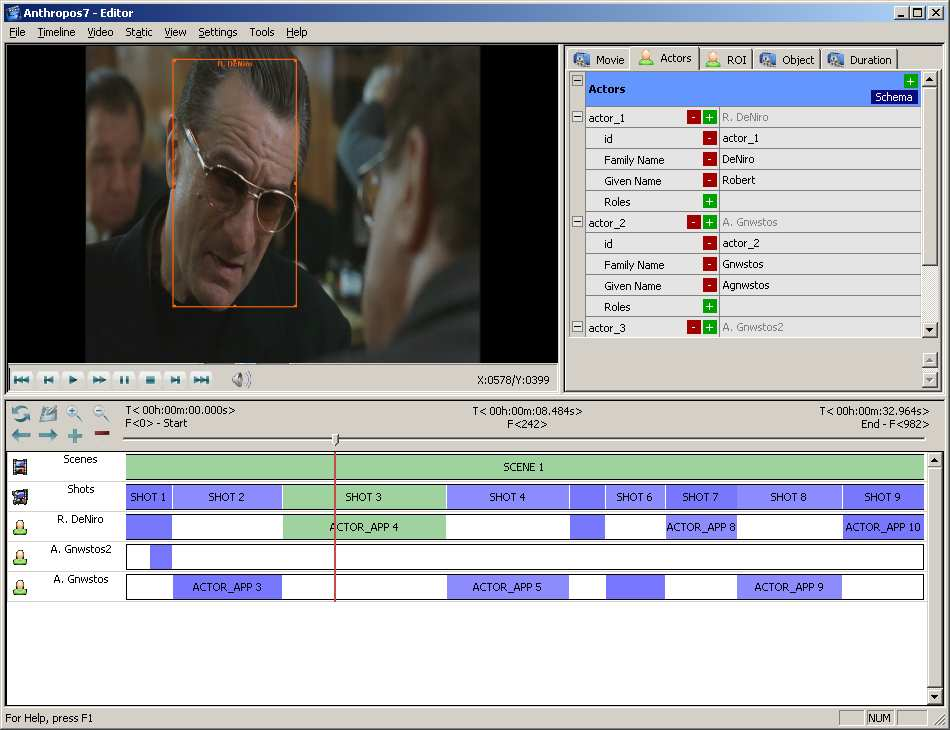Screen dimensions: 950x730
Task: Click the blue left arrow timeline icon
Action: click(x=21, y=435)
